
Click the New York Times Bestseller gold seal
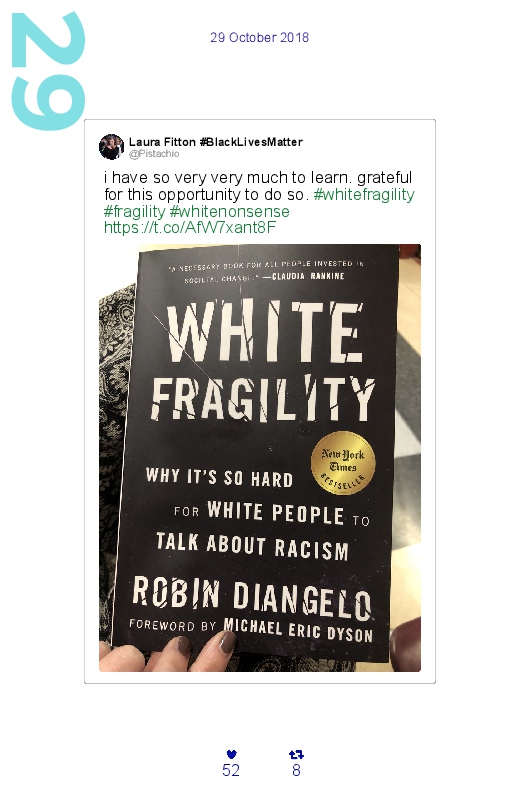coord(343,463)
